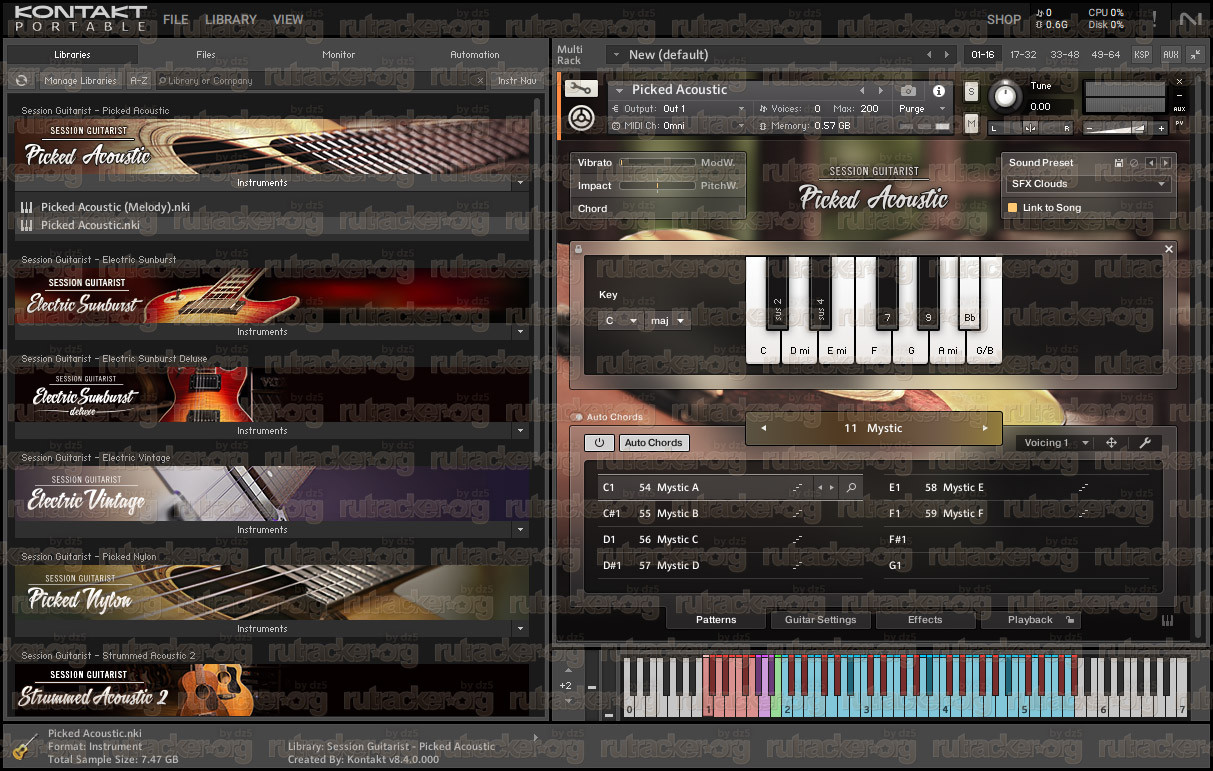
Task: Click the Auto Chords button
Action: pyautogui.click(x=653, y=443)
